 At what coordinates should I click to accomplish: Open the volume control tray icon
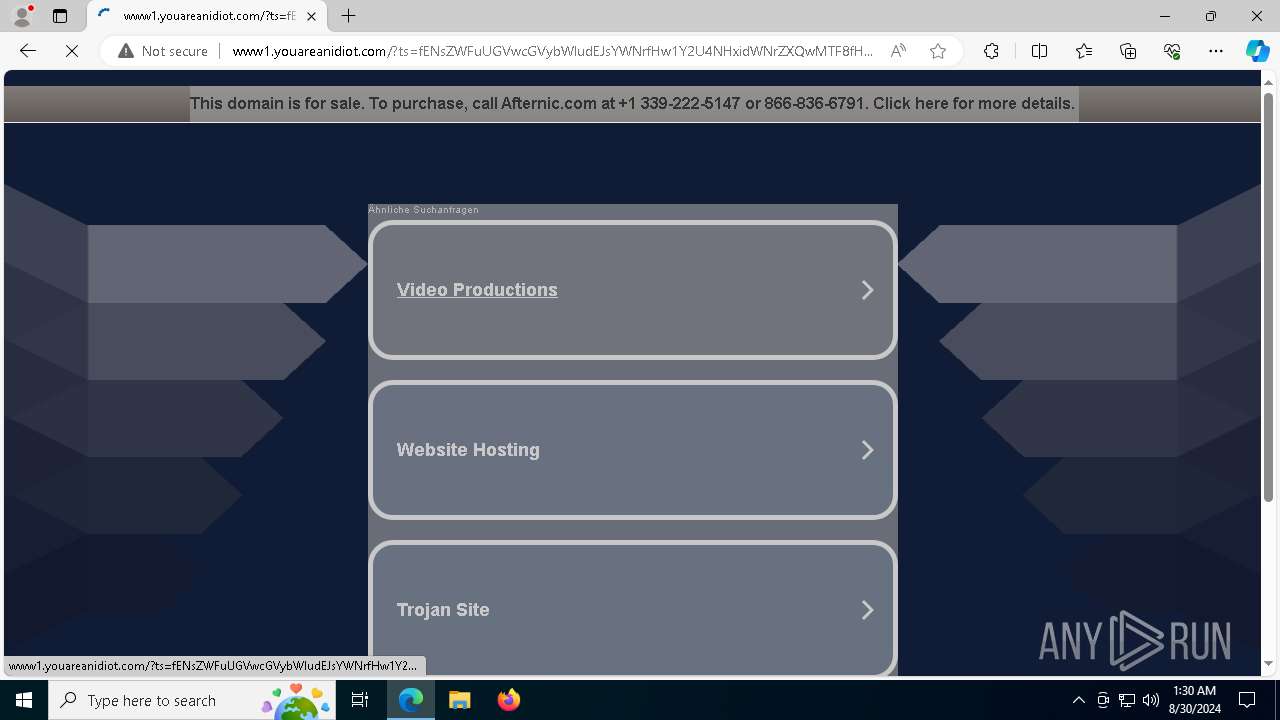1151,700
